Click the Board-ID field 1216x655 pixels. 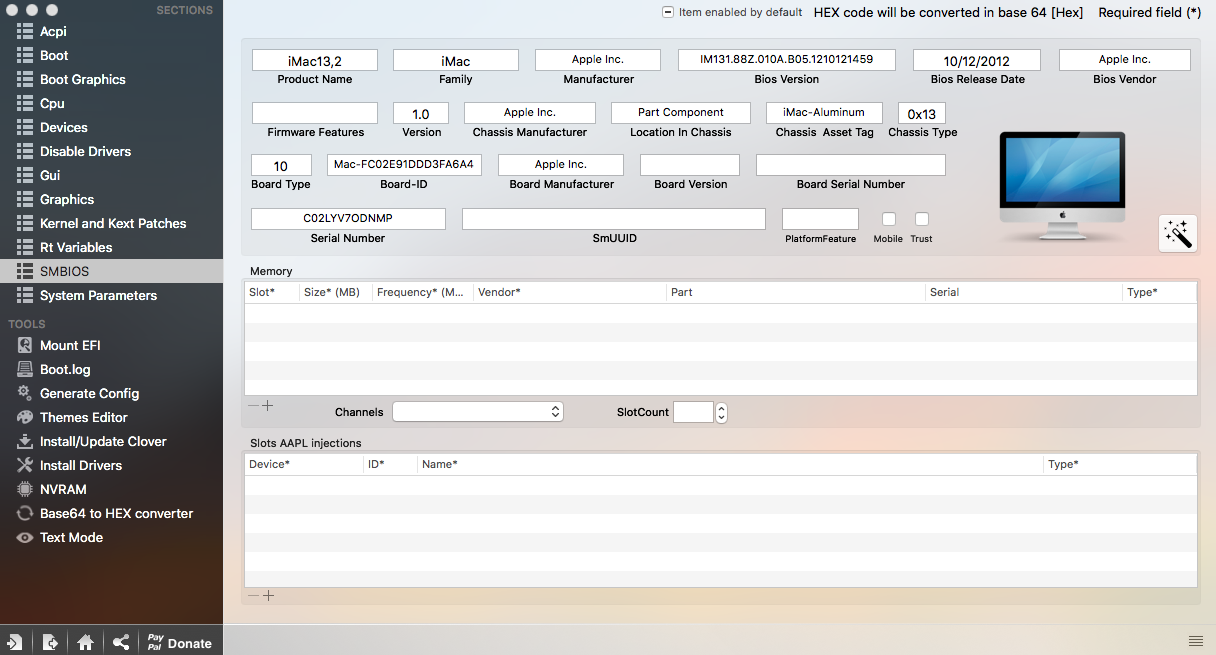[404, 165]
